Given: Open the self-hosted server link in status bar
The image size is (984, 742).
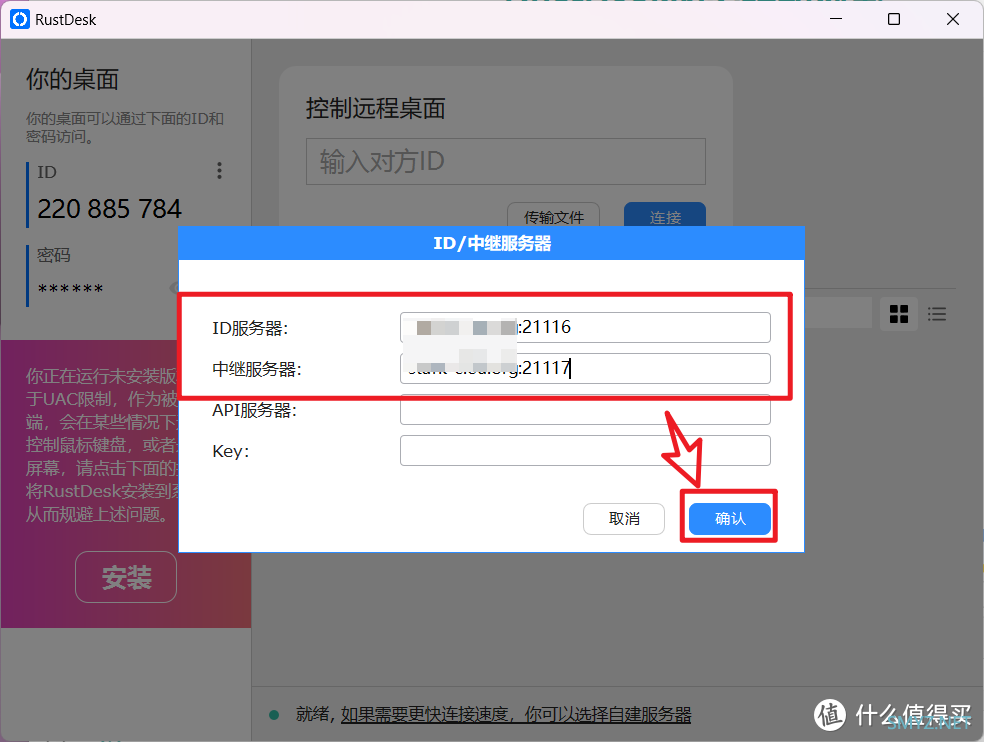Looking at the screenshot, I should pyautogui.click(x=515, y=714).
